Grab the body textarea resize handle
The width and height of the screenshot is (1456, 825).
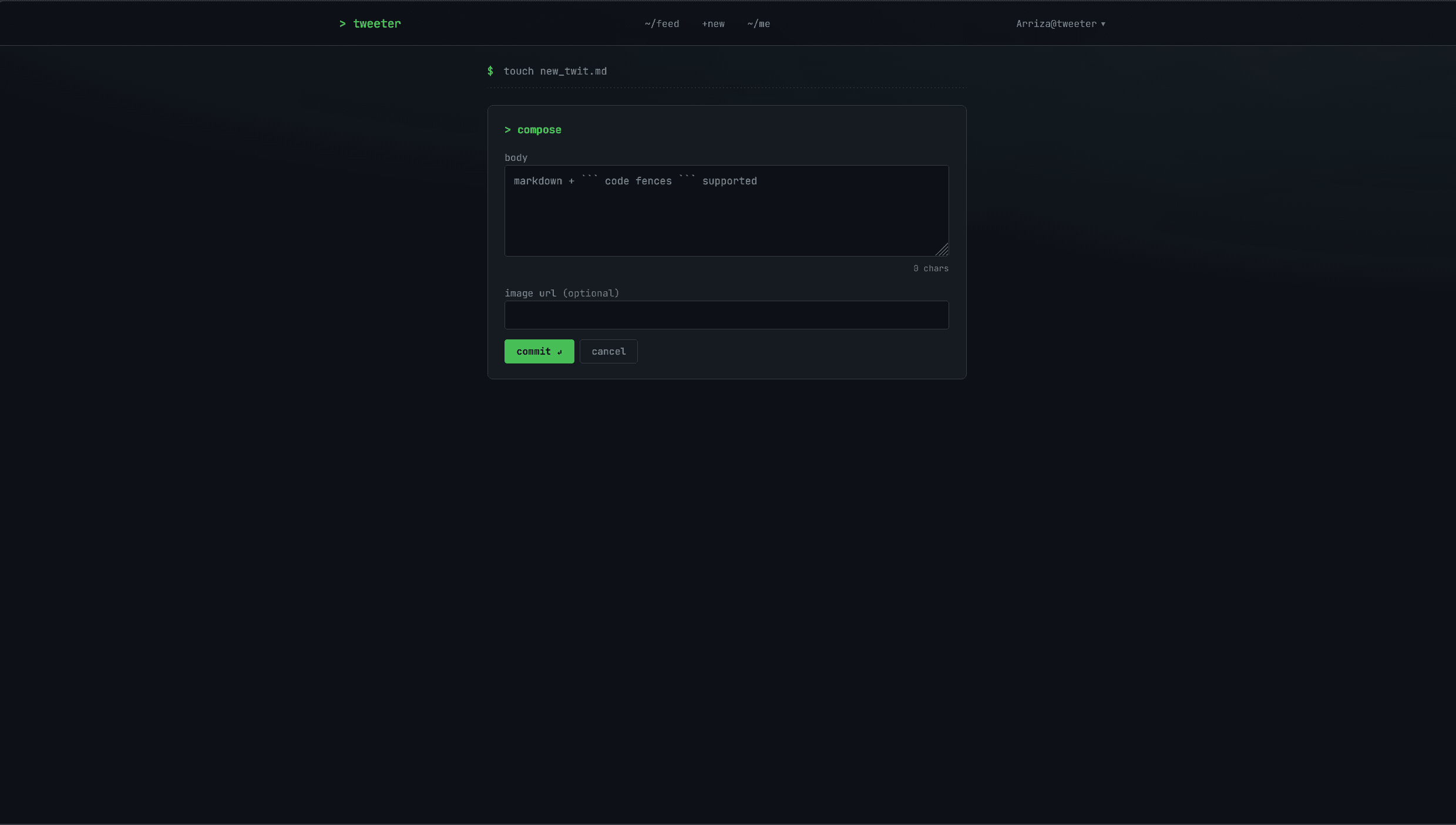point(942,250)
